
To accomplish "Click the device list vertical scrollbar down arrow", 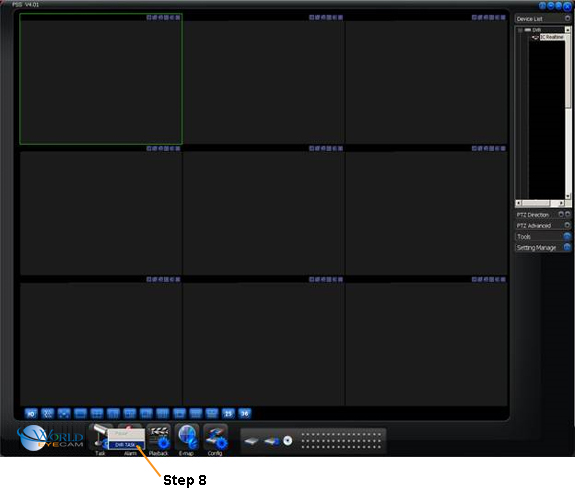I will tap(568, 197).
